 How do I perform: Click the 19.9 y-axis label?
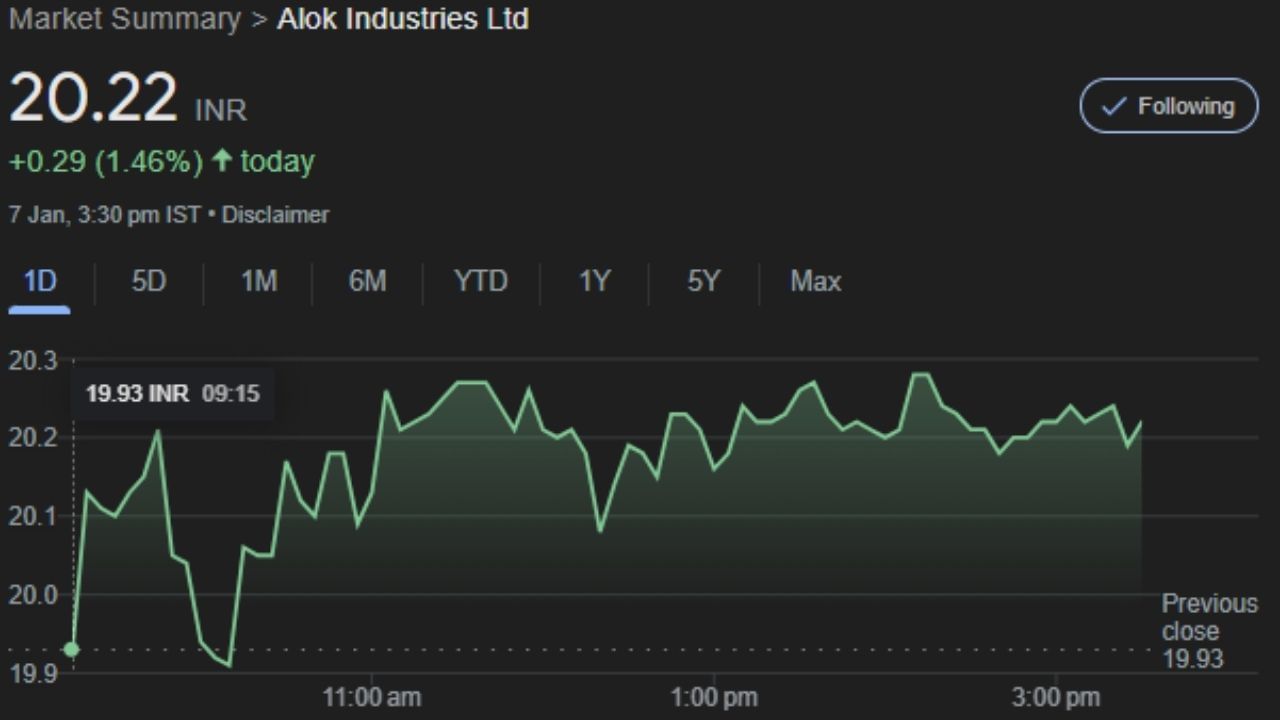pos(33,673)
